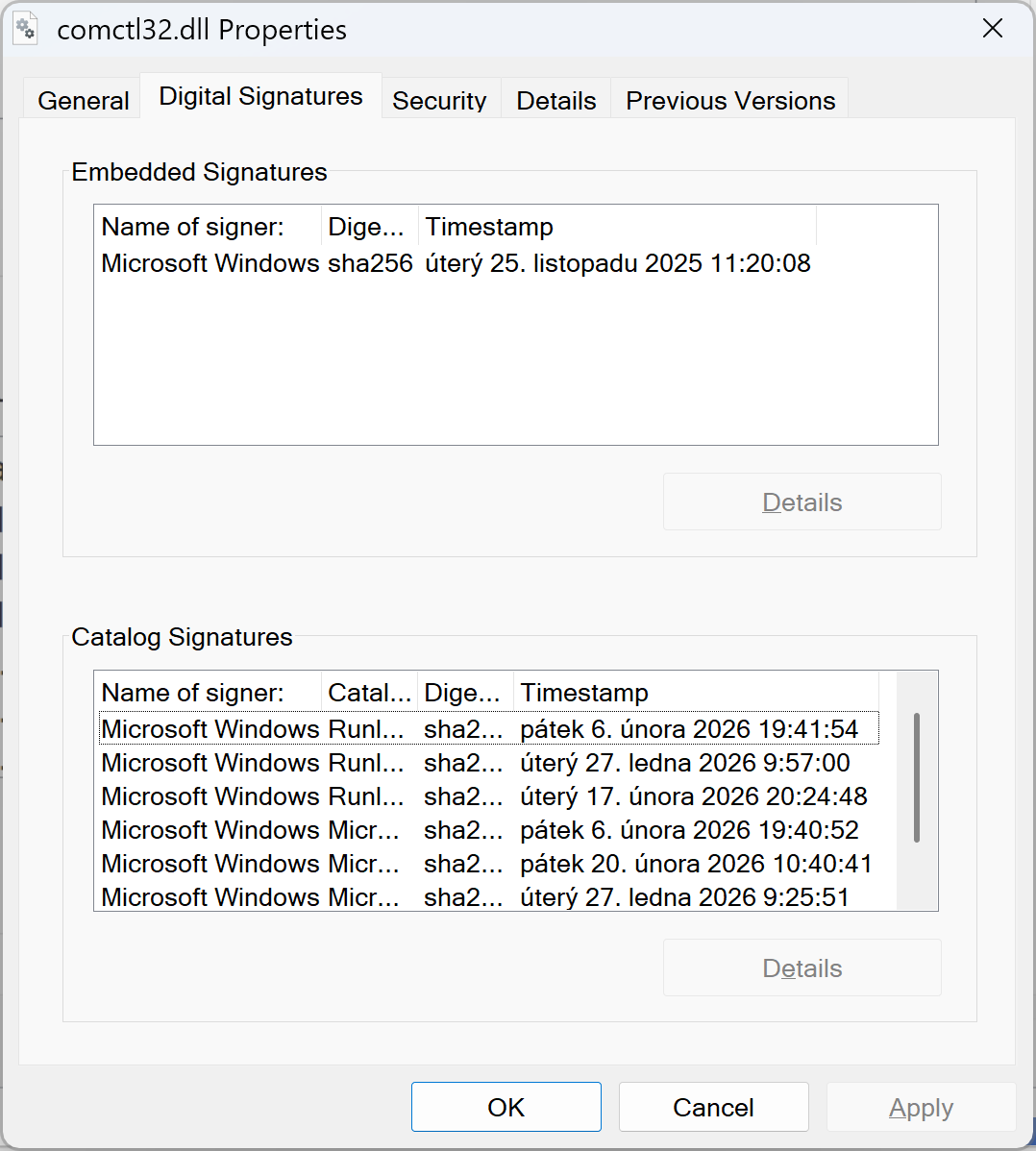Viewport: 1036px width, 1151px height.
Task: Click the OK button
Action: [506, 1106]
